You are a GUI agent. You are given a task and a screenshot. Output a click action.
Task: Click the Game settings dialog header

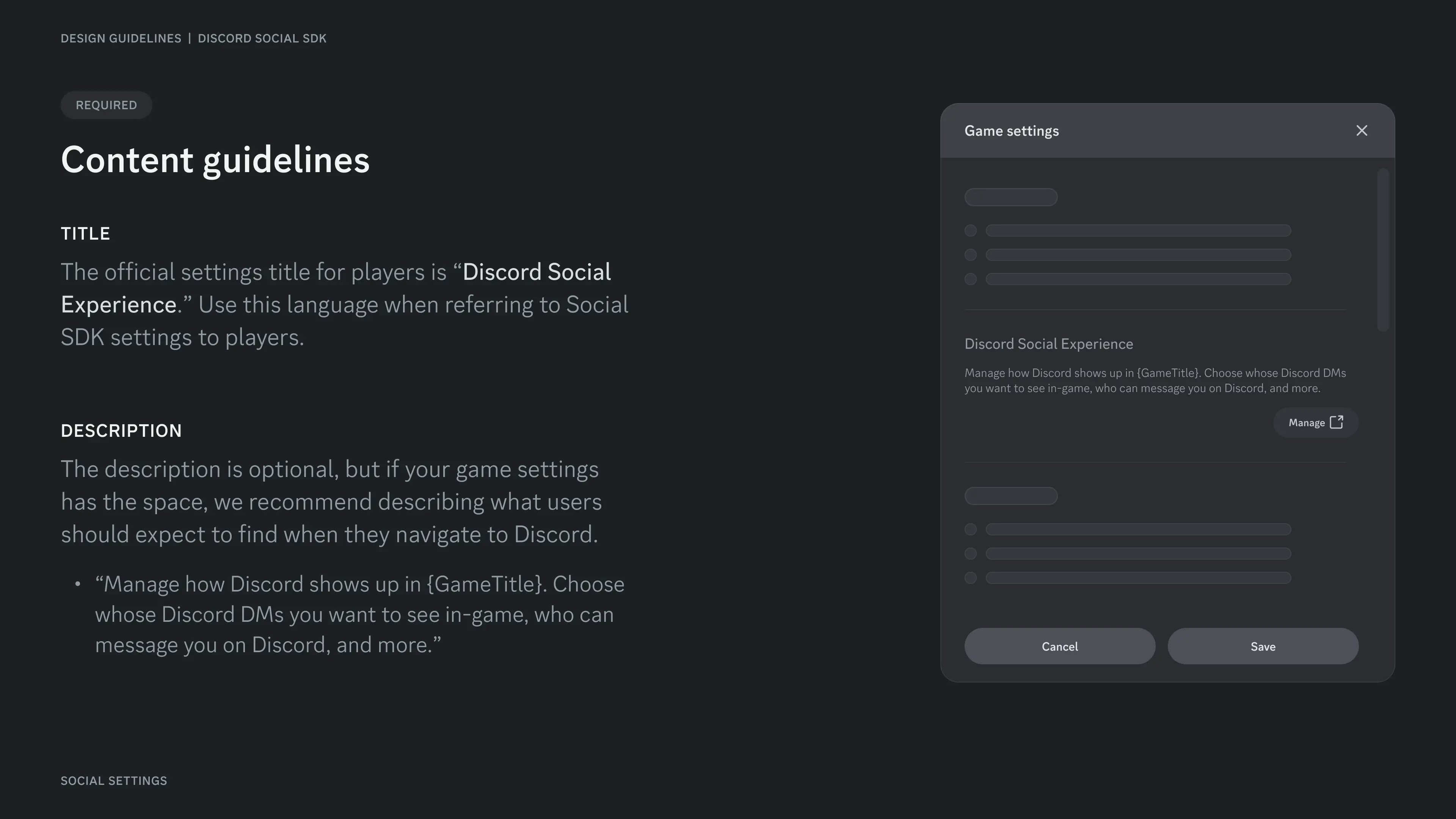click(1011, 130)
